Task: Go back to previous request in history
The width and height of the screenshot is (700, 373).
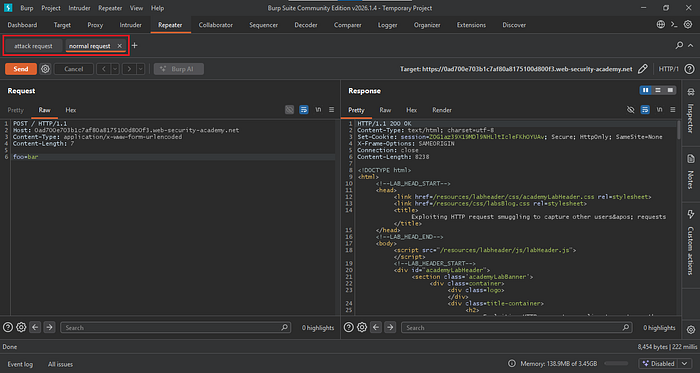Action: pos(104,69)
